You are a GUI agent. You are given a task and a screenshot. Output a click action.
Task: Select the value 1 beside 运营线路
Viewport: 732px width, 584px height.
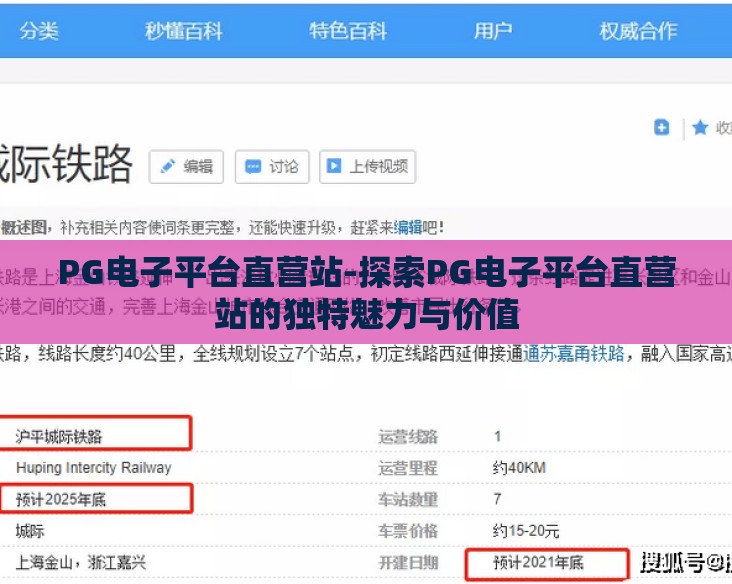pos(497,436)
